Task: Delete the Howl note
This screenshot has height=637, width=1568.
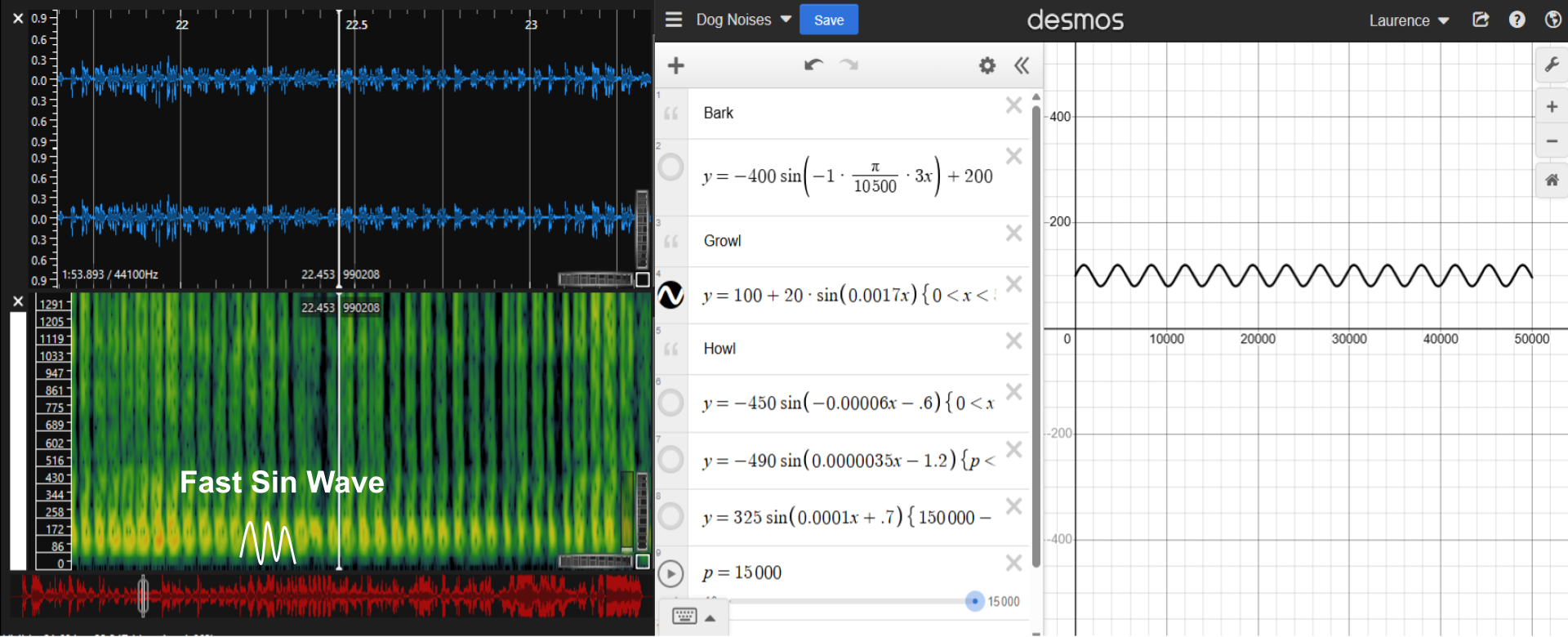Action: (x=1013, y=341)
